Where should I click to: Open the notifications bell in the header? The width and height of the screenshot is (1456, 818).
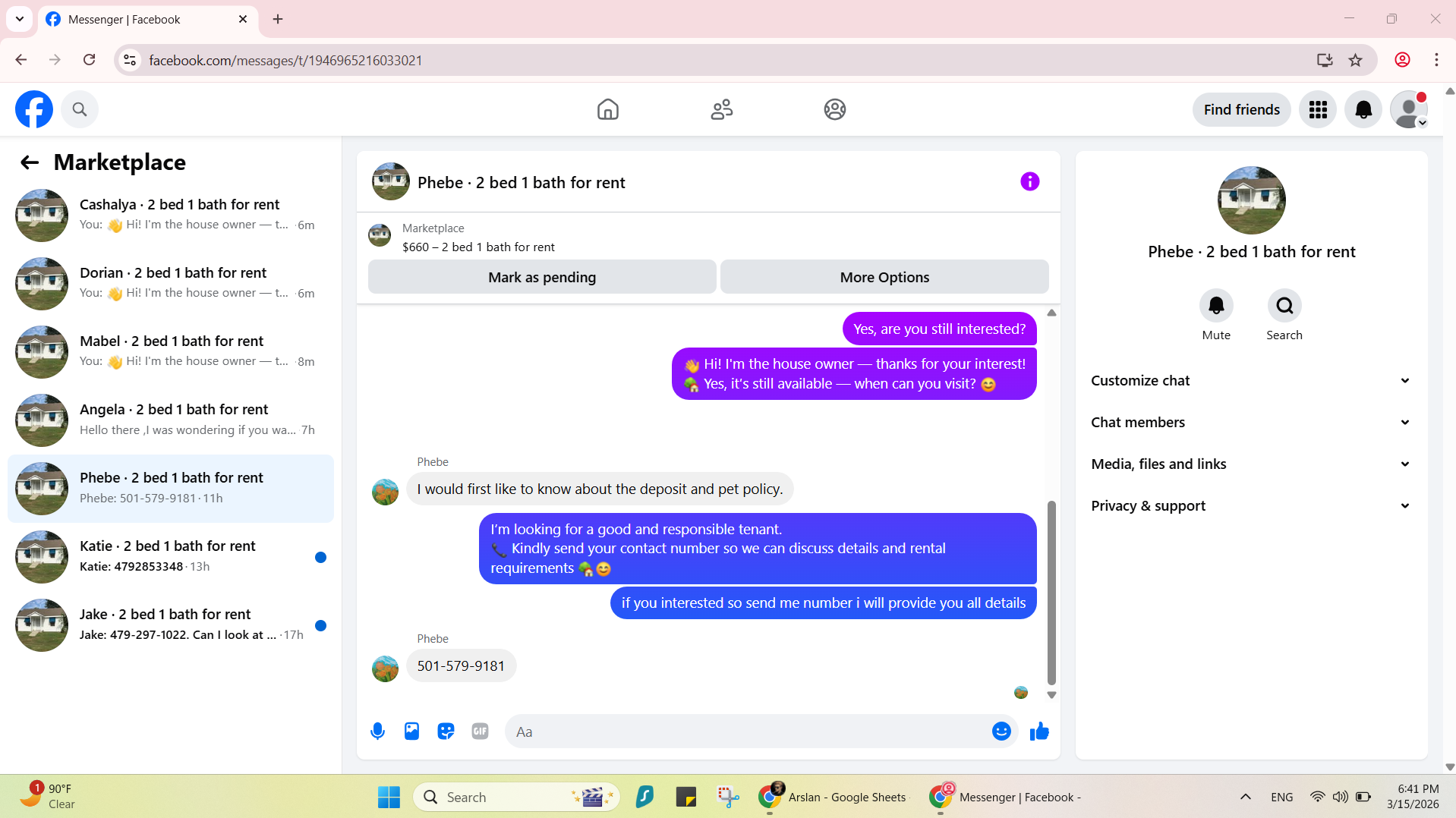[x=1363, y=109]
